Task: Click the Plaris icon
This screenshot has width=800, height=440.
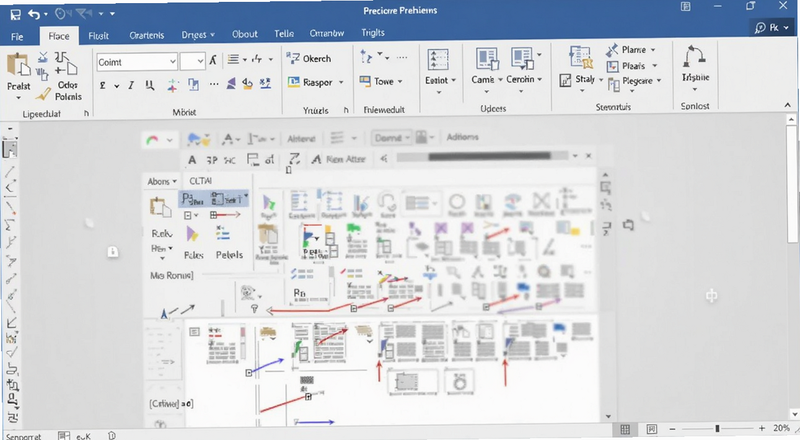Action: coord(612,66)
